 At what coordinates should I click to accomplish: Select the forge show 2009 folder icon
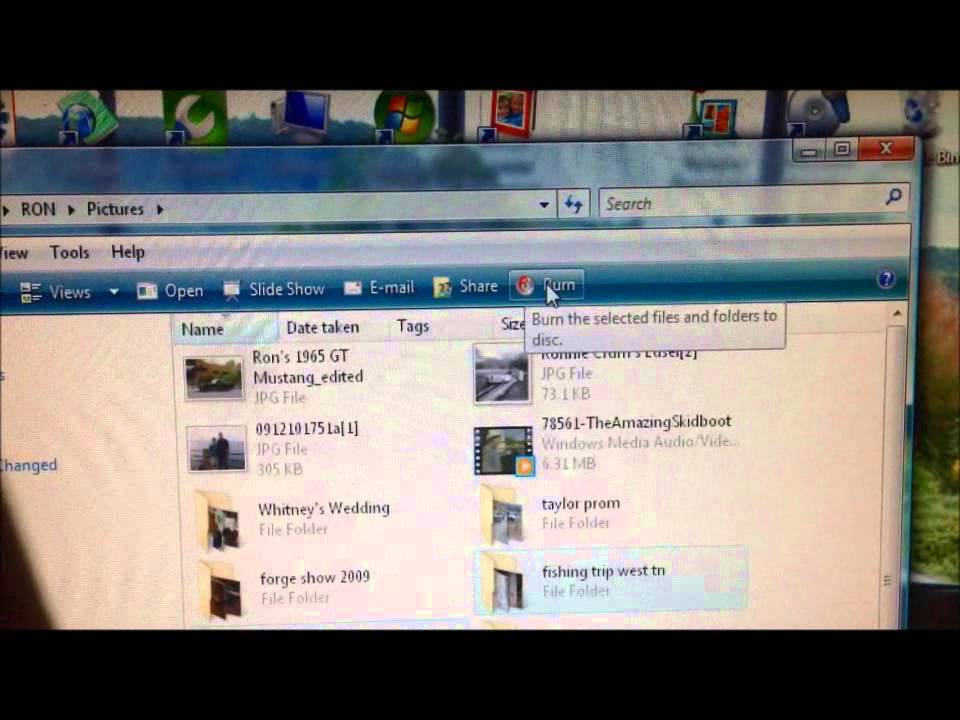(220, 590)
